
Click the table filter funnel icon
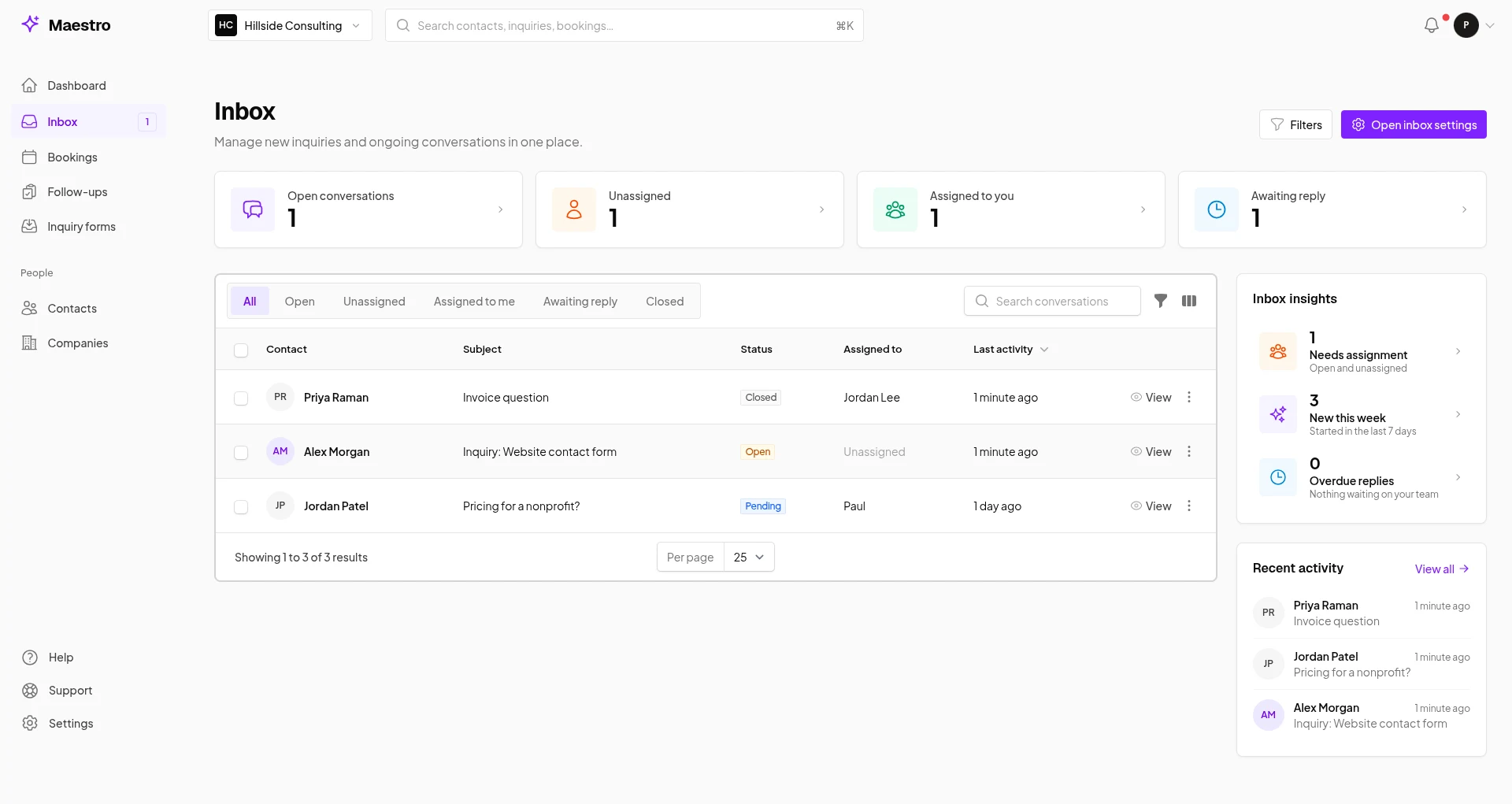click(x=1161, y=301)
